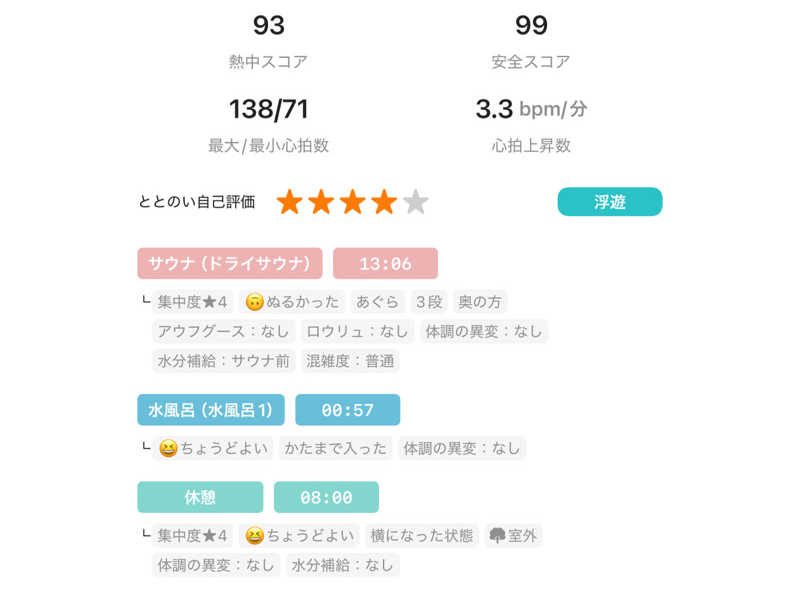Click the 08:00 rest time badge

pyautogui.click(x=326, y=497)
